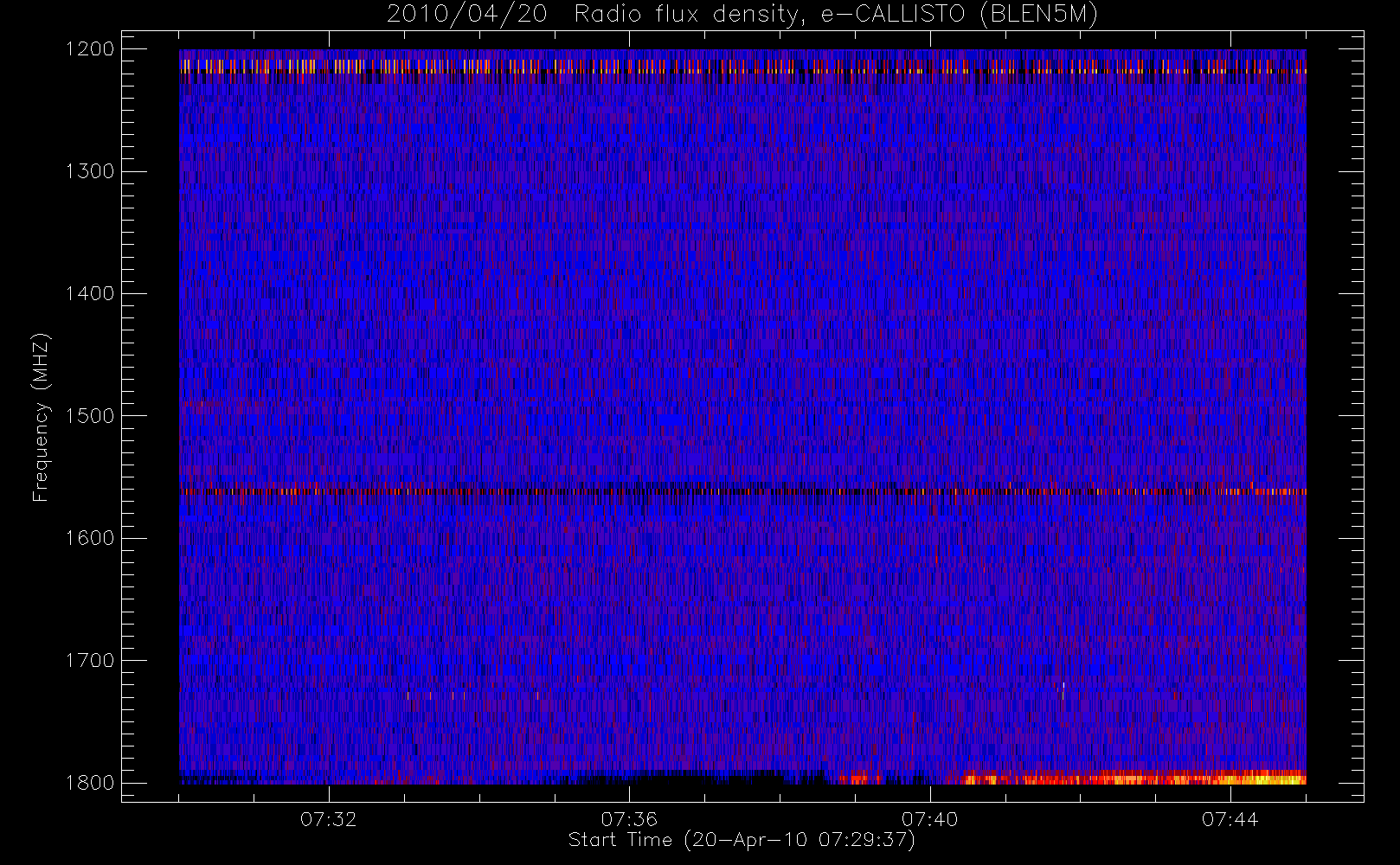
Task: Click the 1300 frequency tick label
Action: click(90, 171)
